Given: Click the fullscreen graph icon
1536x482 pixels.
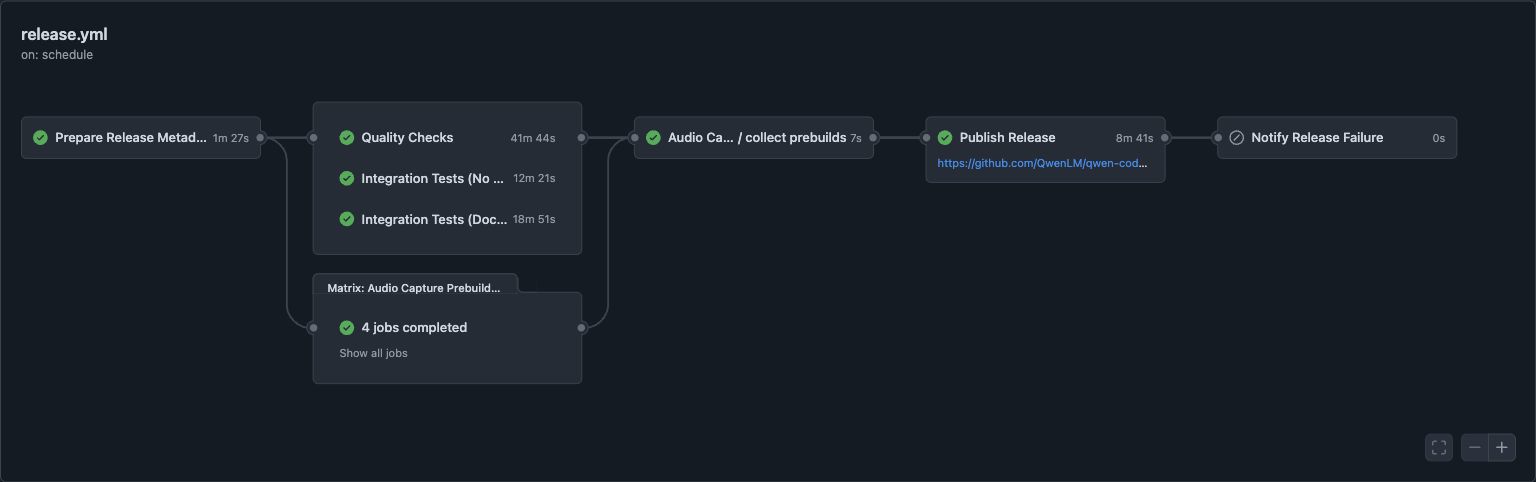Looking at the screenshot, I should 1439,447.
